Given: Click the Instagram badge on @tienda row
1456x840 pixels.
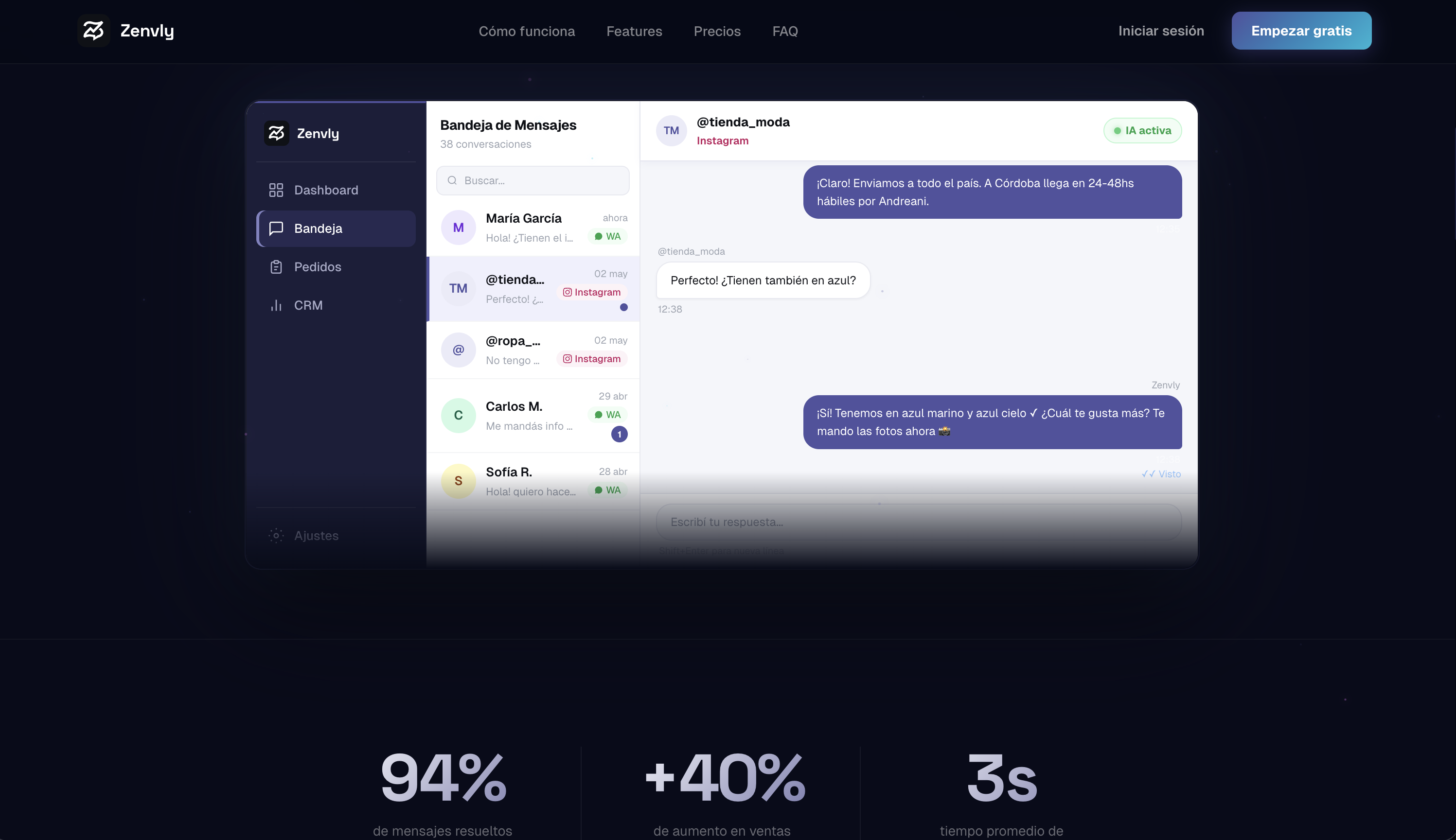Looking at the screenshot, I should (591, 292).
